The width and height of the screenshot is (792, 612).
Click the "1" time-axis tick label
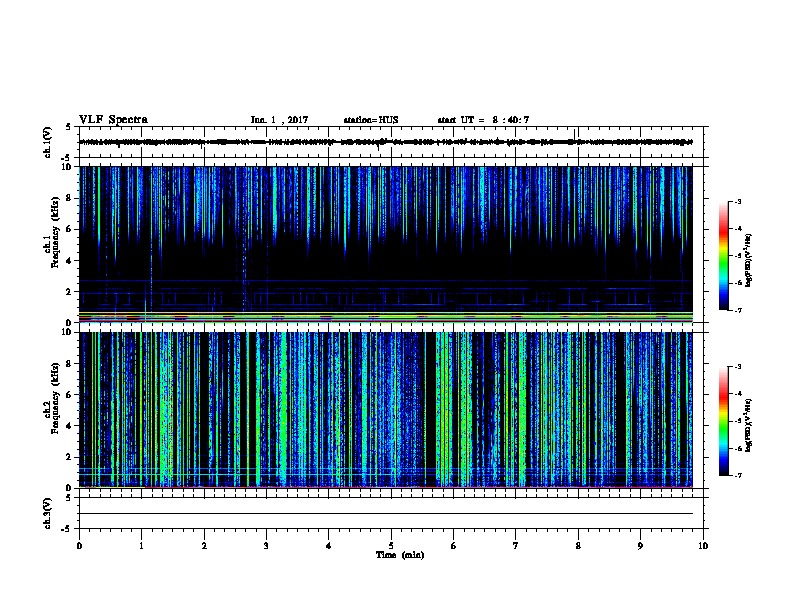pyautogui.click(x=141, y=545)
